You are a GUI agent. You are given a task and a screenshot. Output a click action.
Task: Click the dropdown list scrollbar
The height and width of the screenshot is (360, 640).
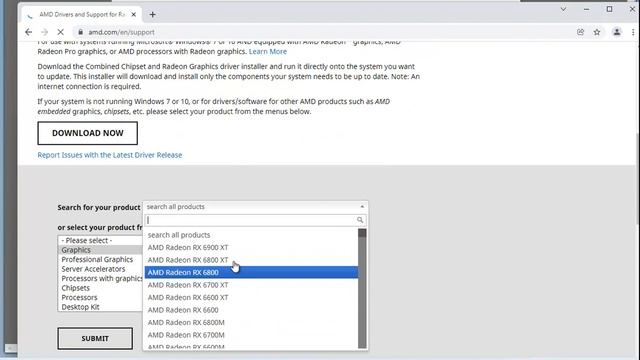coord(362,289)
